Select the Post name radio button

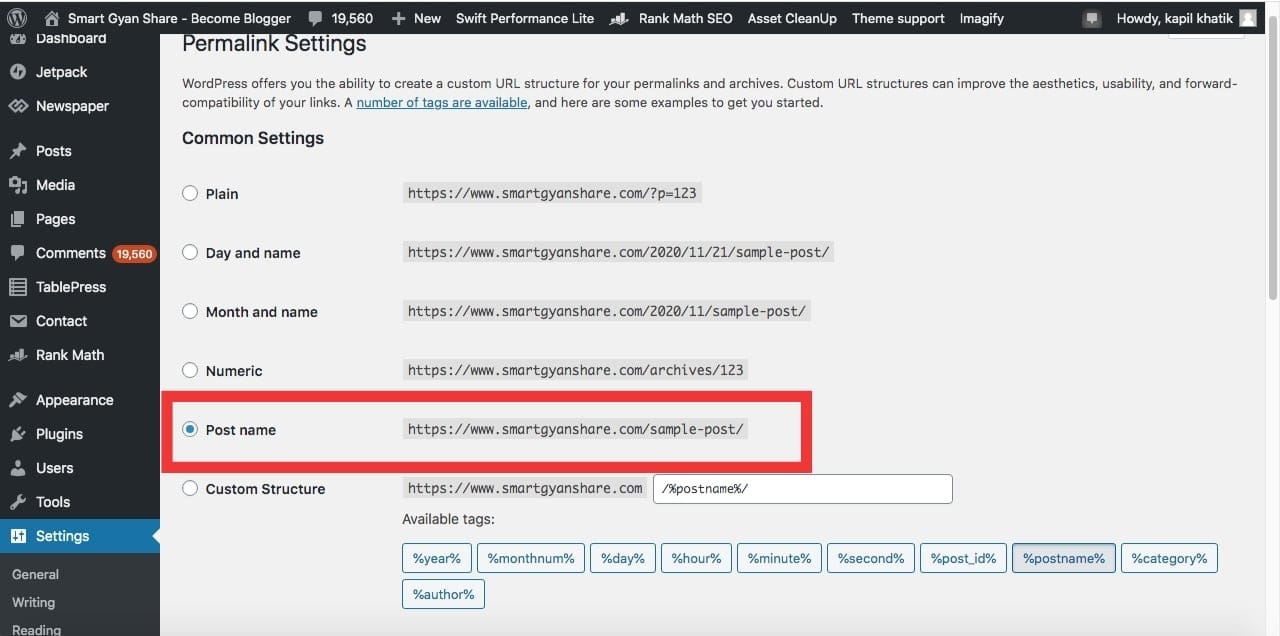(190, 429)
